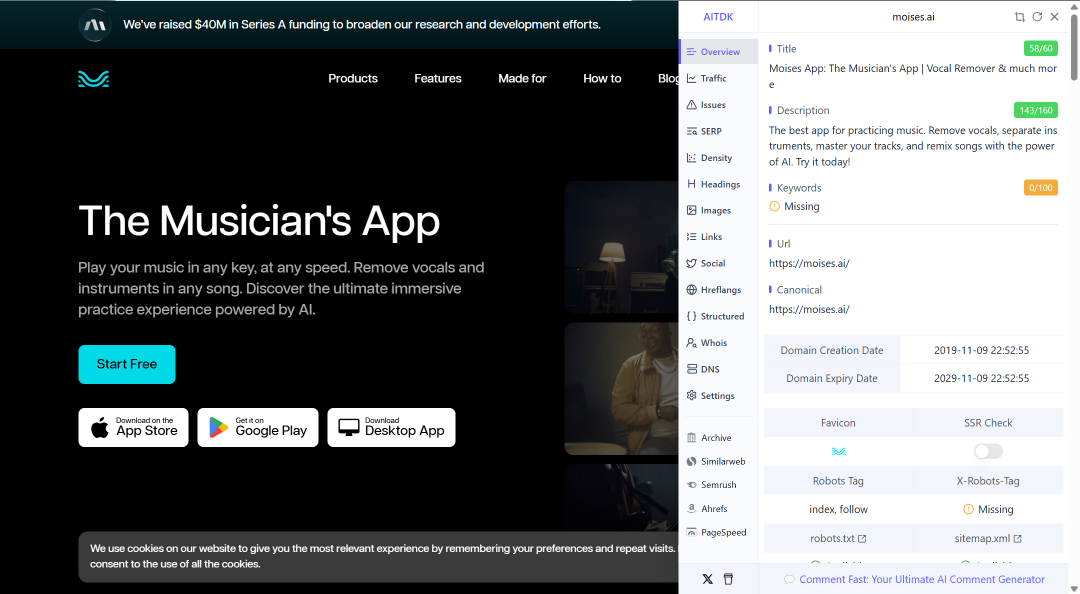Open the Issues section

[714, 105]
